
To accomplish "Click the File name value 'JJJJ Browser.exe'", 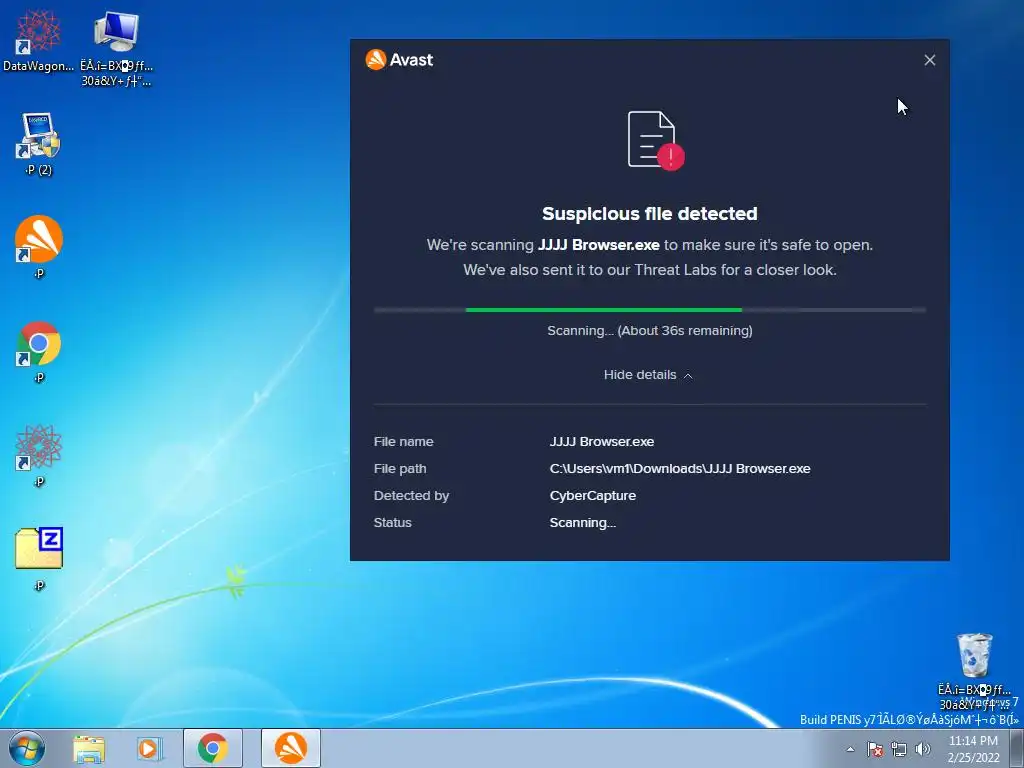I will coord(601,441).
